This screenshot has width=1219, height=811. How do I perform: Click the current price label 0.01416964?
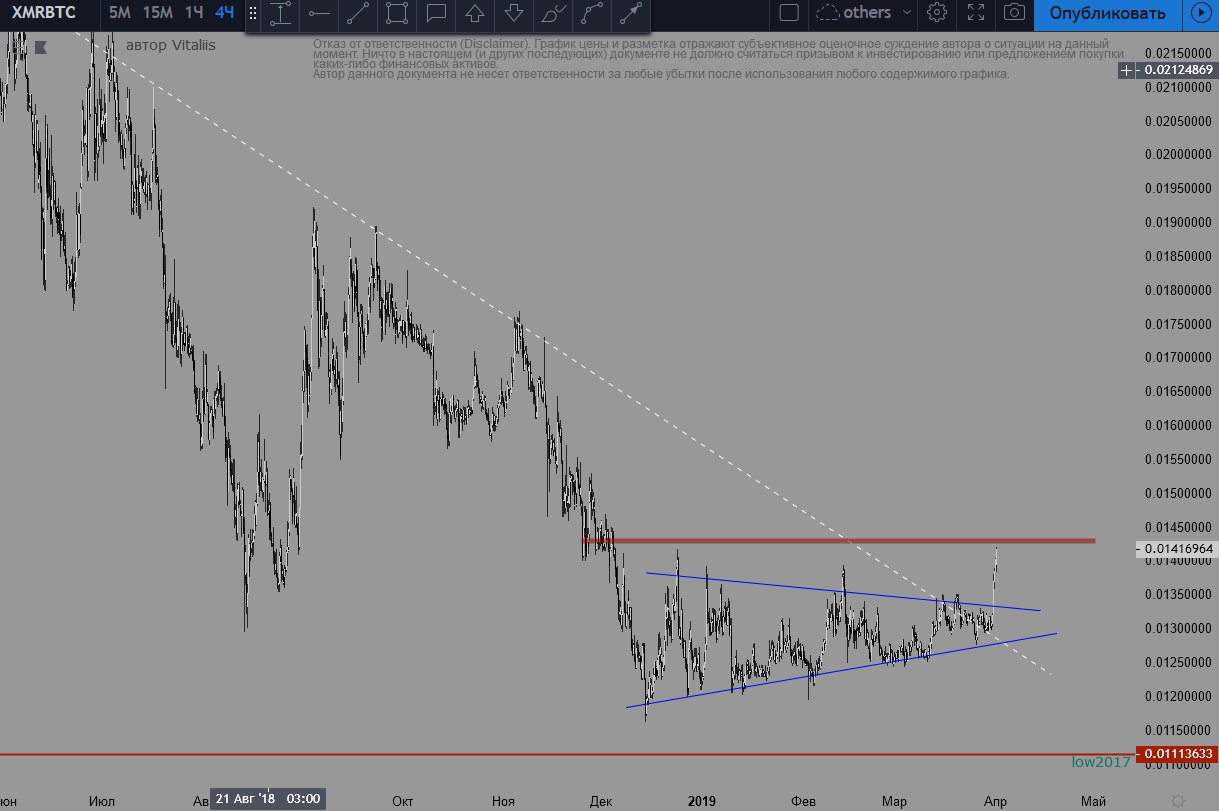[x=1177, y=549]
